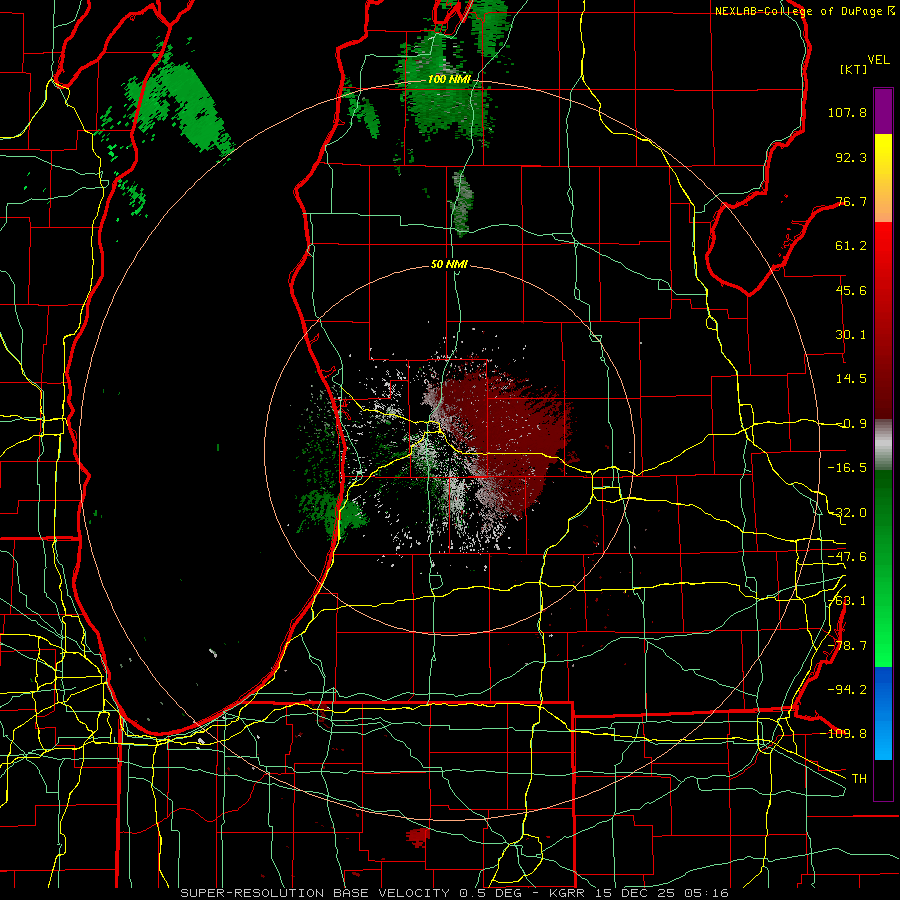Image resolution: width=900 pixels, height=900 pixels.
Task: Click the 92.3 velocity scale value
Action: tap(851, 157)
